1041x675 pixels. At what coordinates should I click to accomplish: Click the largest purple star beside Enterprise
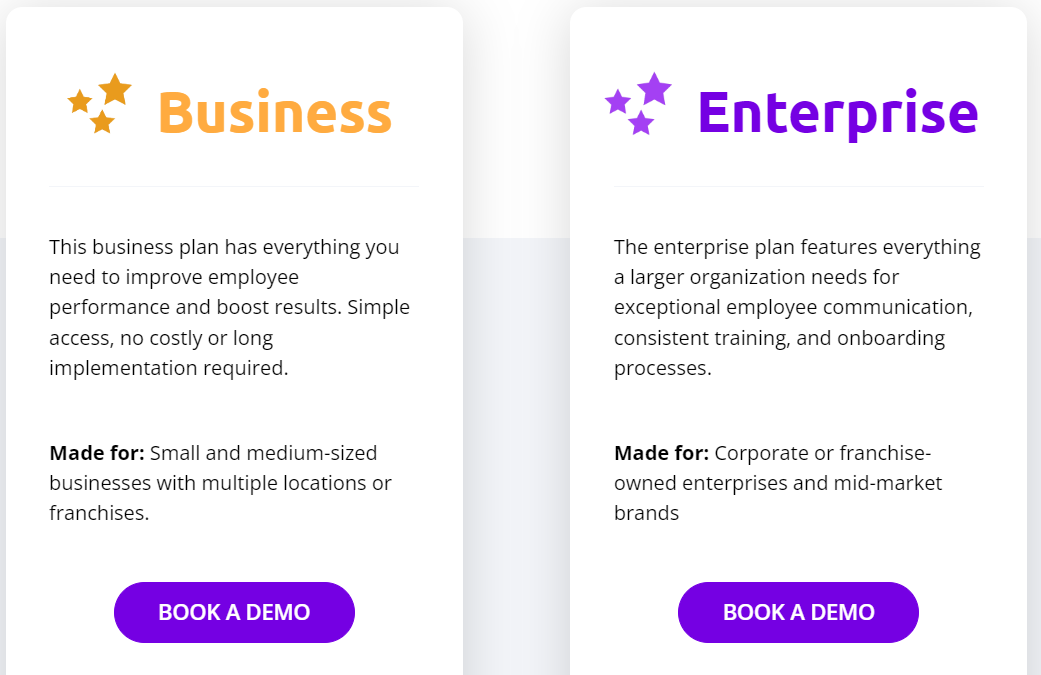tap(654, 89)
